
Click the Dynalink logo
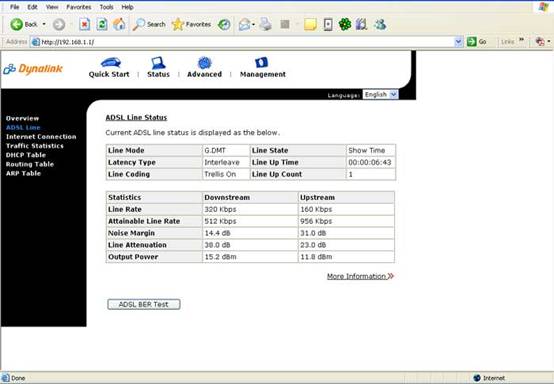(x=33, y=69)
